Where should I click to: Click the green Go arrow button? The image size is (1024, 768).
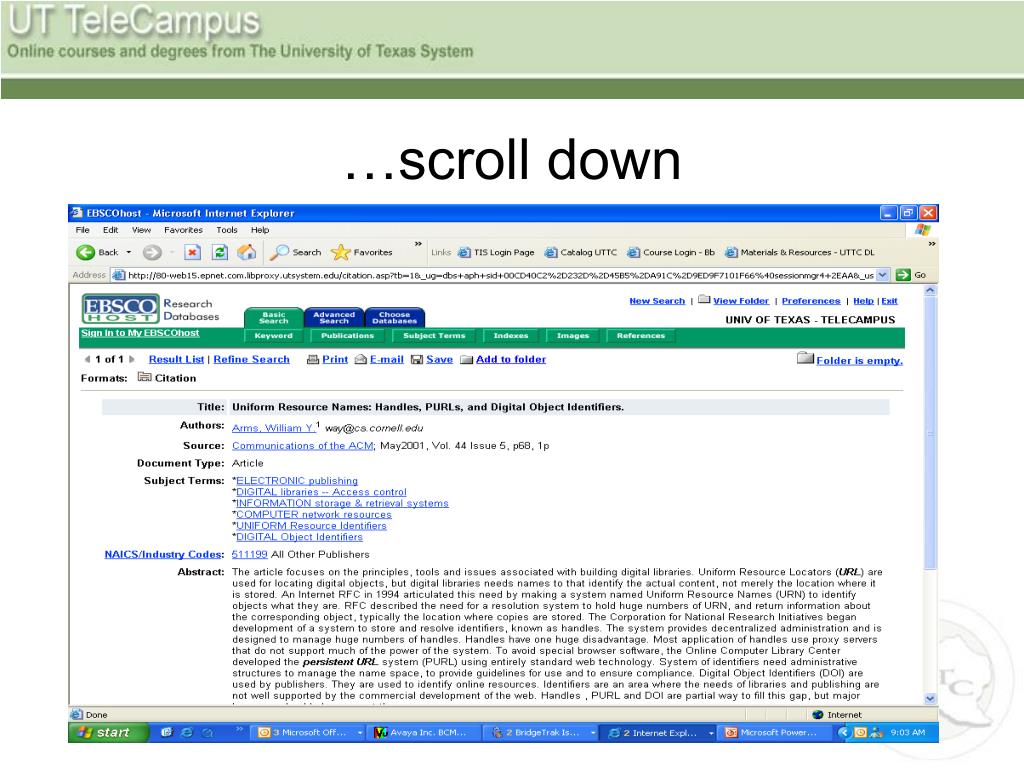(903, 275)
